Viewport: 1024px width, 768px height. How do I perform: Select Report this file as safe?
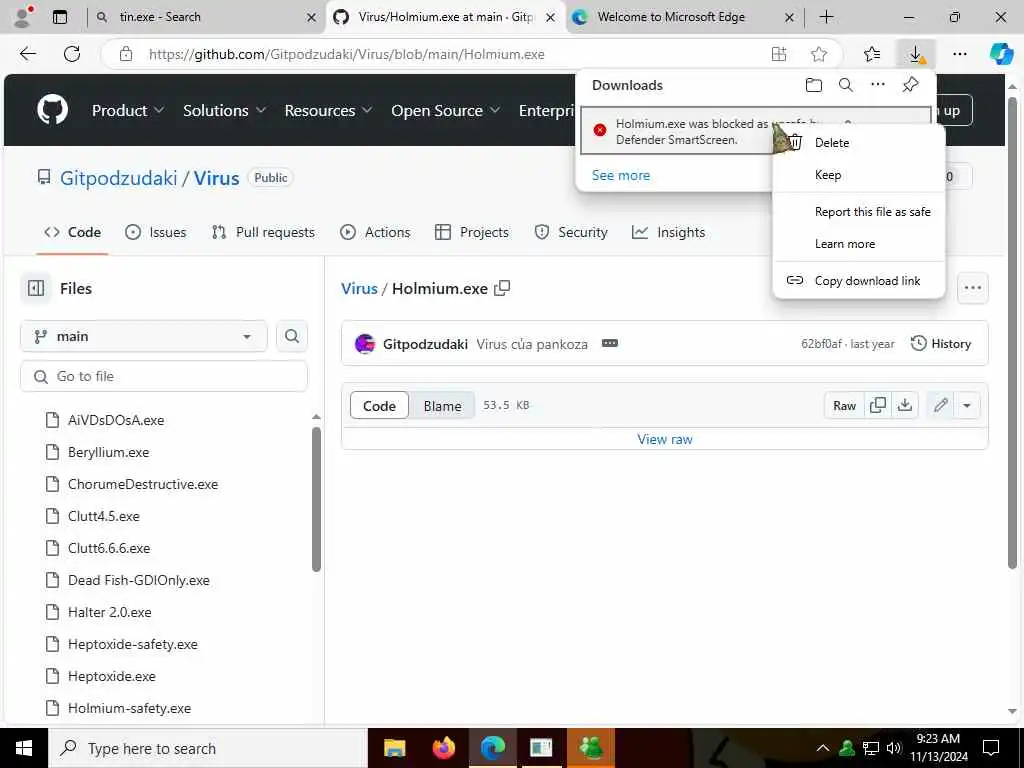tap(858, 212)
